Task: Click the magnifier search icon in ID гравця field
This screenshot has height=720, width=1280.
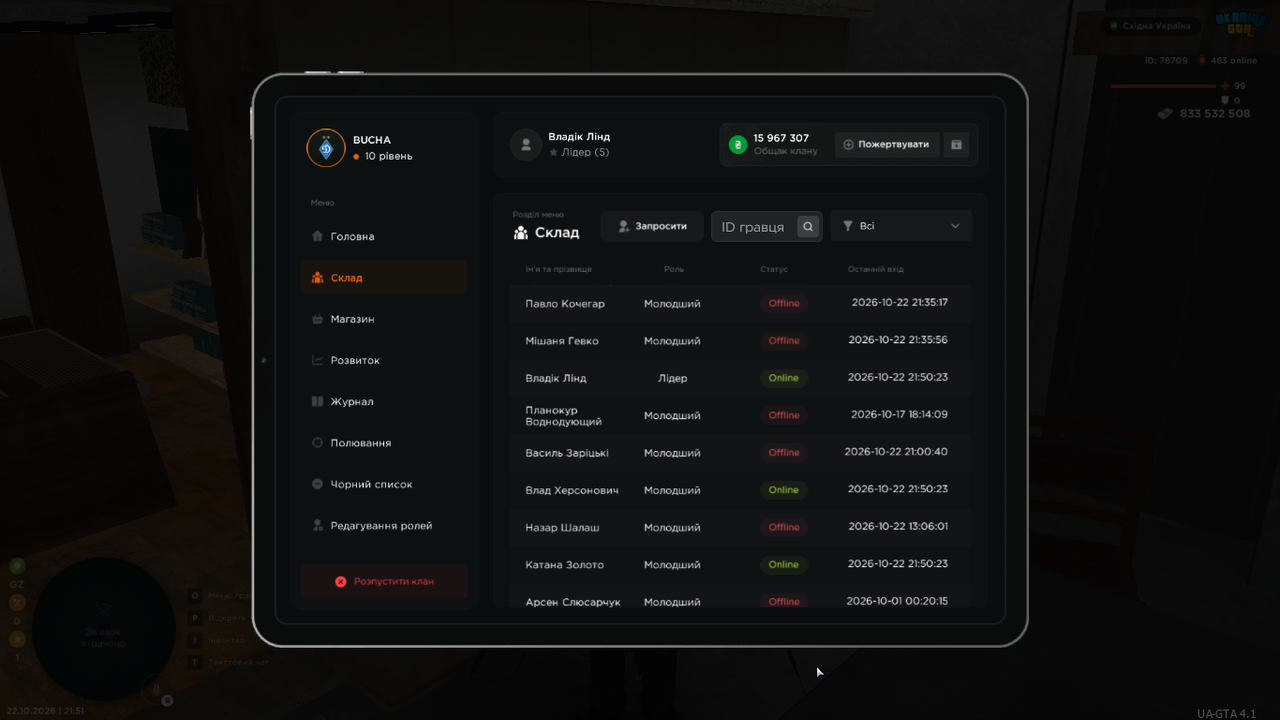Action: tap(808, 227)
